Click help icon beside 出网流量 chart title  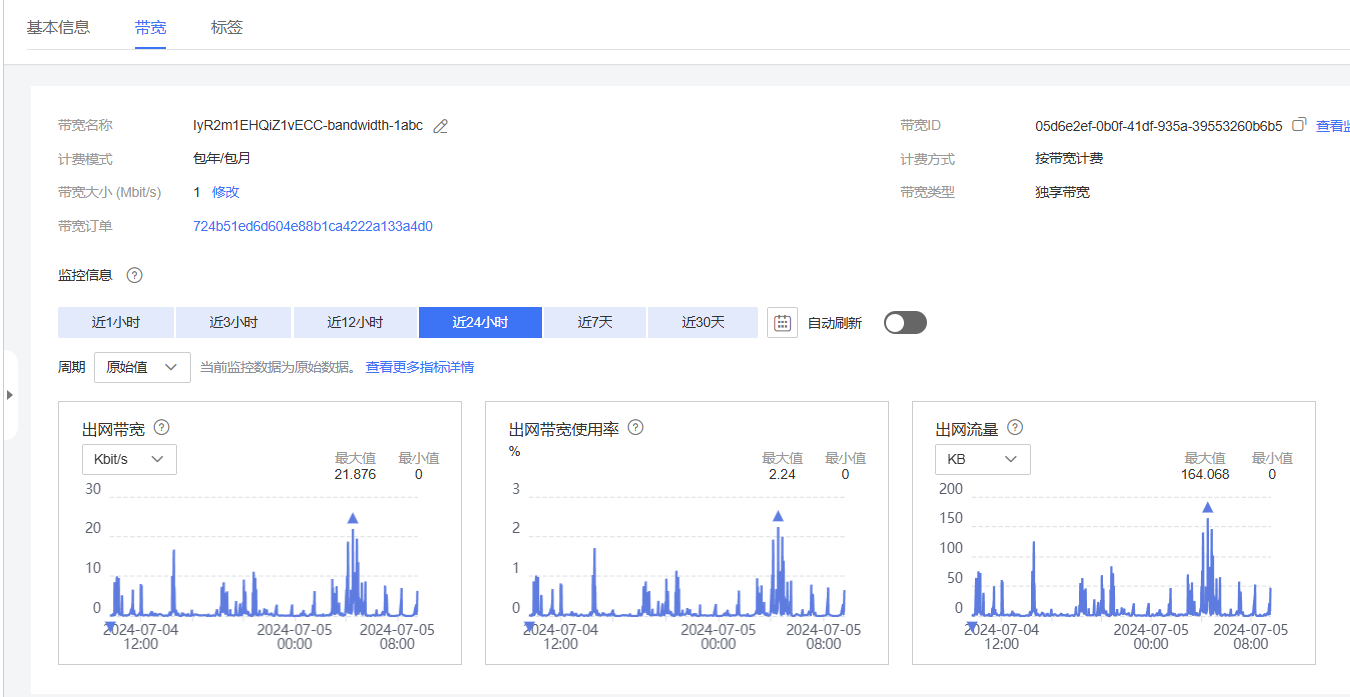click(1015, 428)
